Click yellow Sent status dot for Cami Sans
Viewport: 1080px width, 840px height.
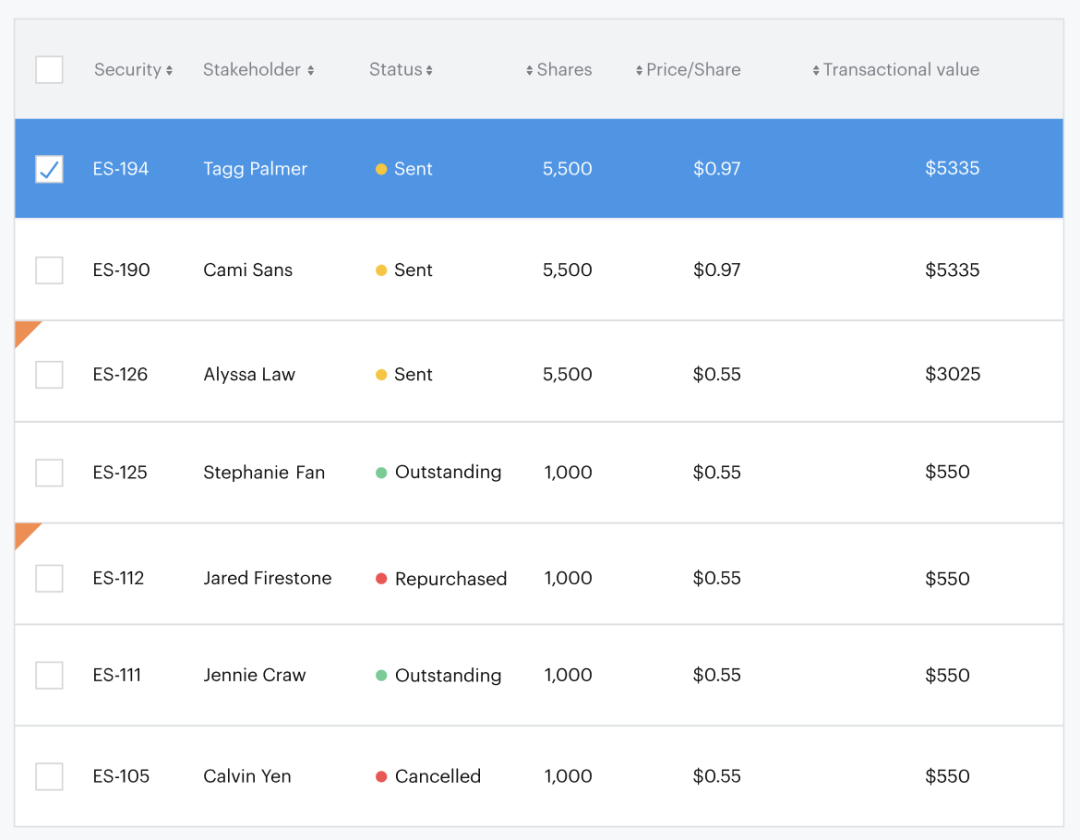point(381,270)
